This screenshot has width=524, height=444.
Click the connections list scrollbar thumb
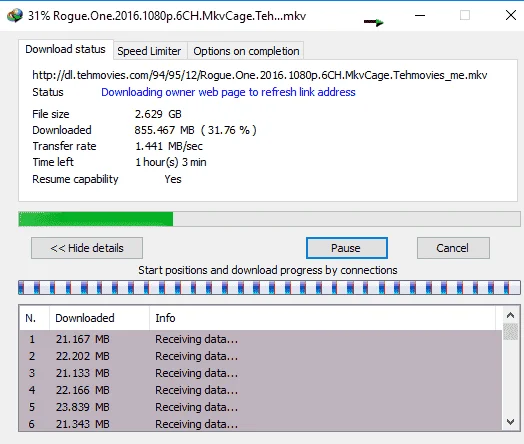click(x=510, y=332)
